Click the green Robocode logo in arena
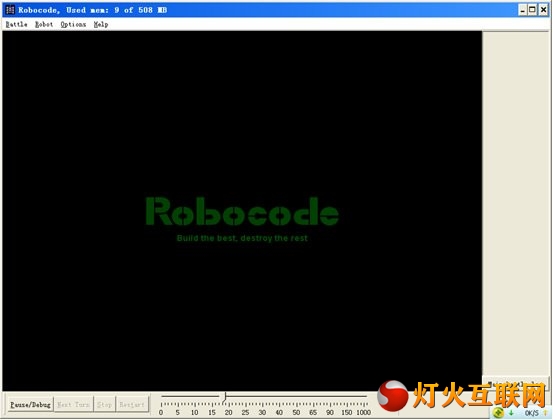Viewport: 553px width, 420px height. pos(242,211)
